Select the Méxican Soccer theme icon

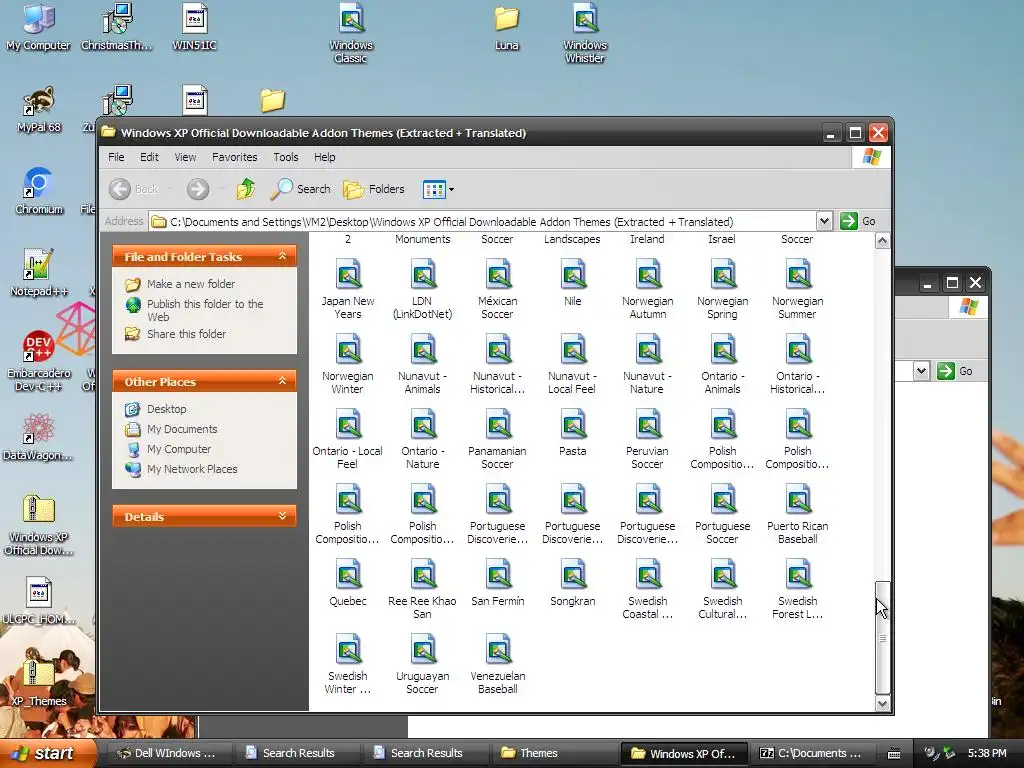point(498,288)
